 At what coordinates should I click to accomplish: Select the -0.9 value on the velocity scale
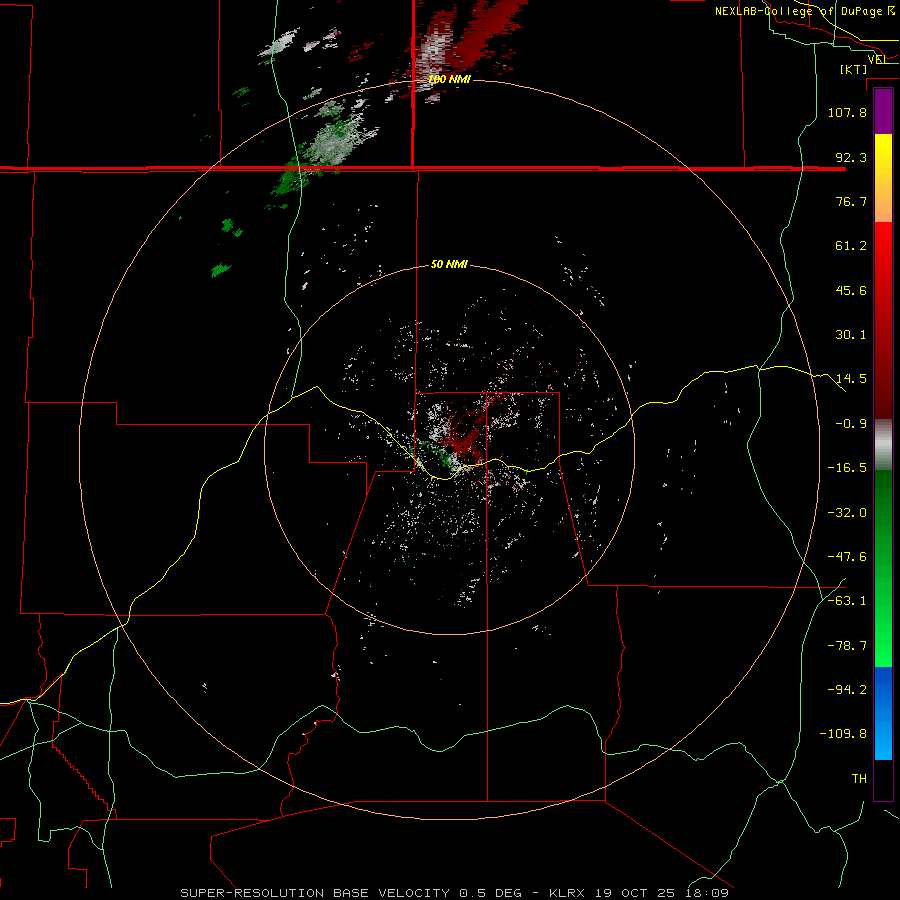(851, 424)
